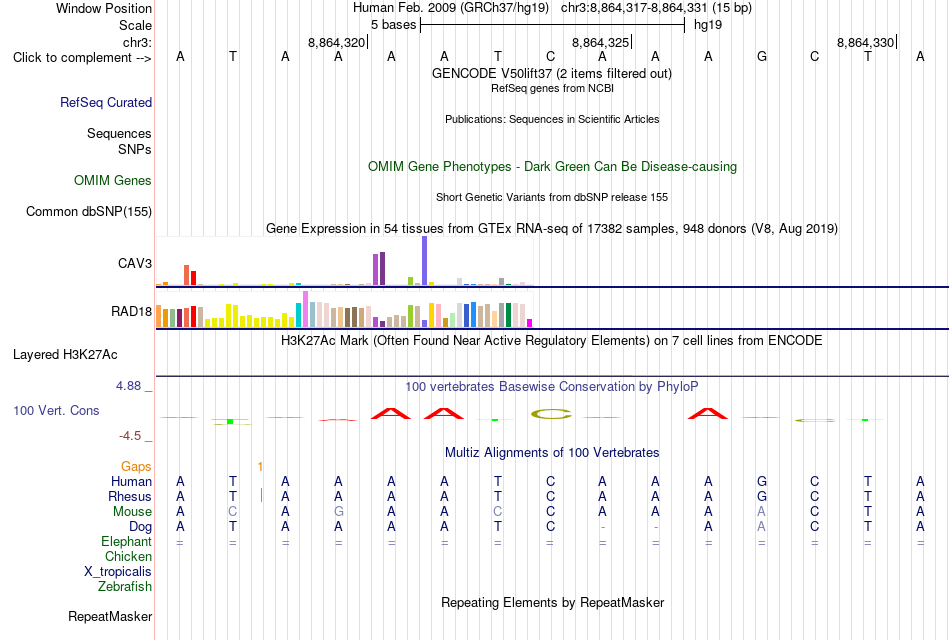This screenshot has height=640, width=950.
Task: Click 'Repeating Elements by RepeatMasker' title
Action: [x=552, y=602]
